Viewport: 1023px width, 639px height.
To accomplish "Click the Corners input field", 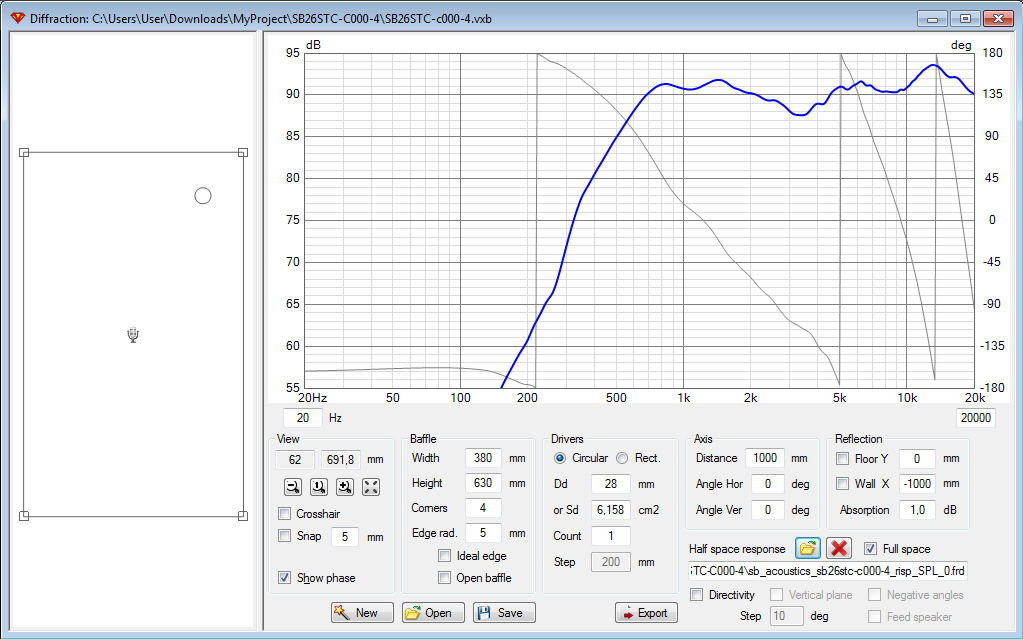I will click(x=483, y=508).
